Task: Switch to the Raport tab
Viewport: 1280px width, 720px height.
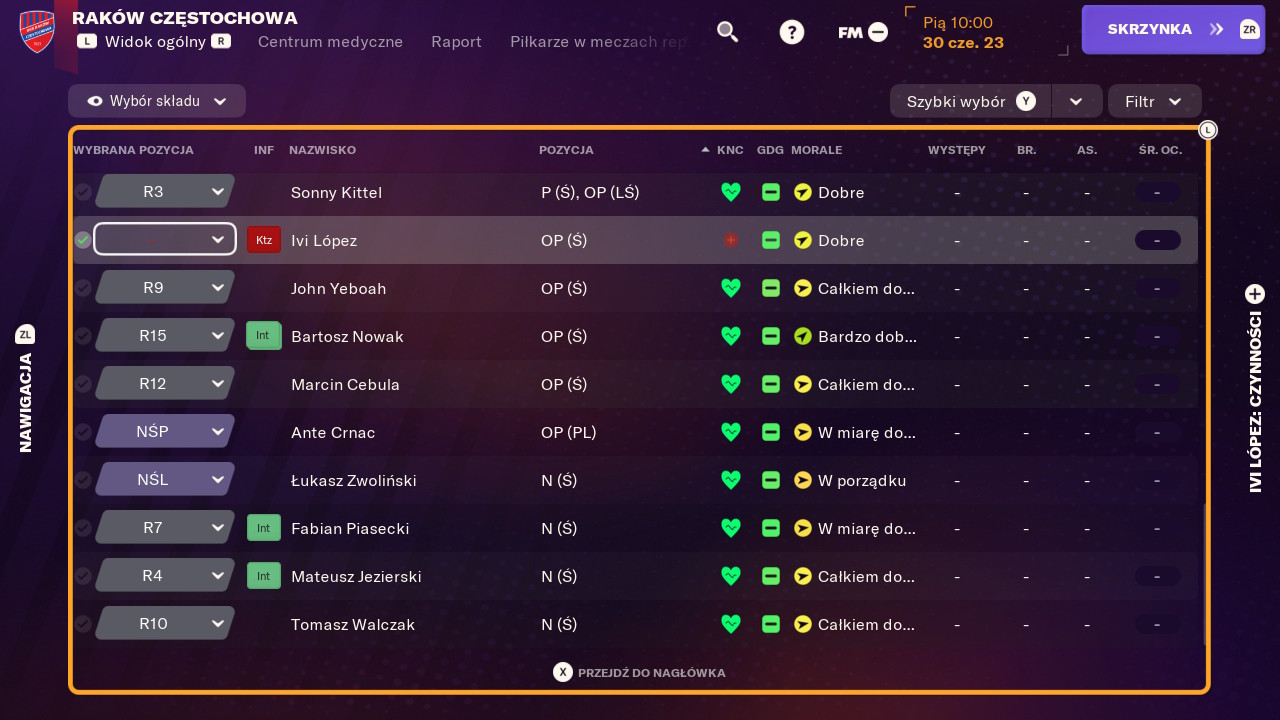Action: (x=457, y=42)
